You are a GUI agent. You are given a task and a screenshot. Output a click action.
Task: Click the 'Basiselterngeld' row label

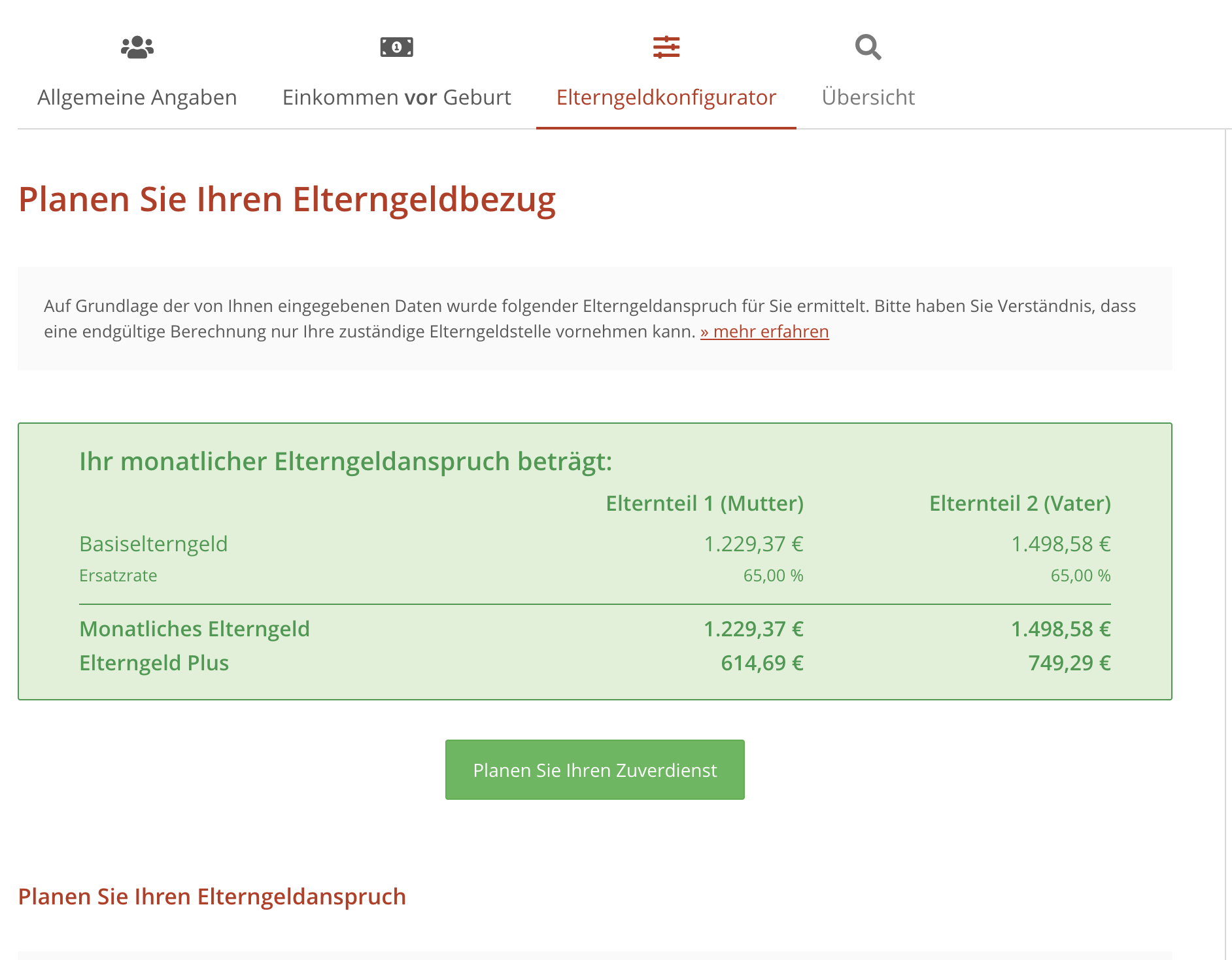(x=154, y=544)
